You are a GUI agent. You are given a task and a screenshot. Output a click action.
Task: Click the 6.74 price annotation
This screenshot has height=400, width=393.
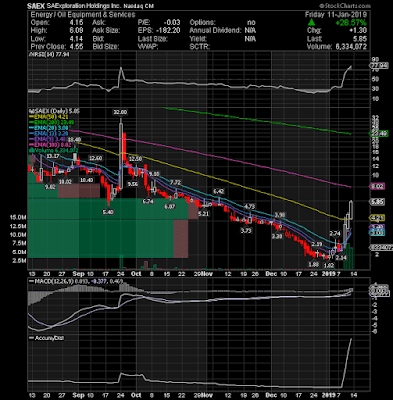click(148, 201)
